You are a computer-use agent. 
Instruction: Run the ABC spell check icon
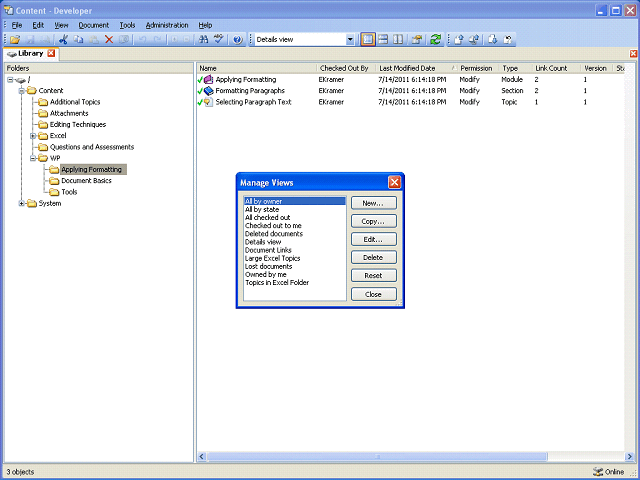pyautogui.click(x=219, y=40)
